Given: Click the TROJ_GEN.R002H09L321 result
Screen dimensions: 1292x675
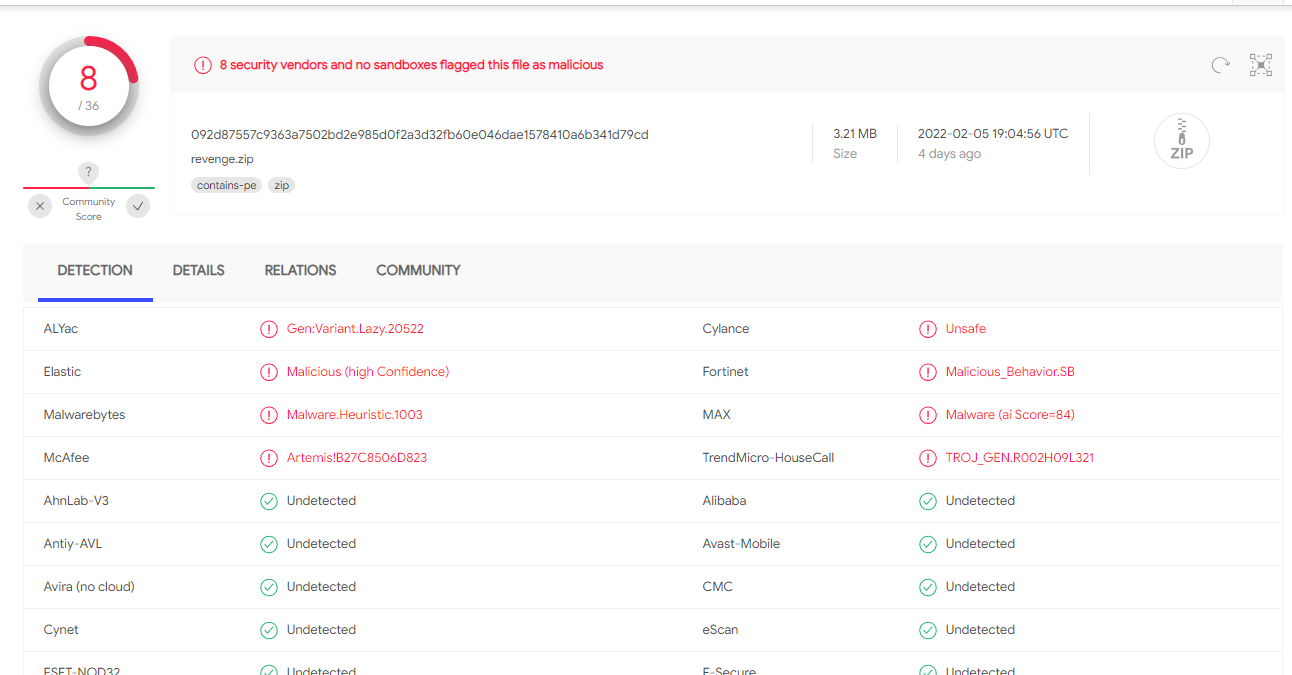Looking at the screenshot, I should [x=1020, y=458].
